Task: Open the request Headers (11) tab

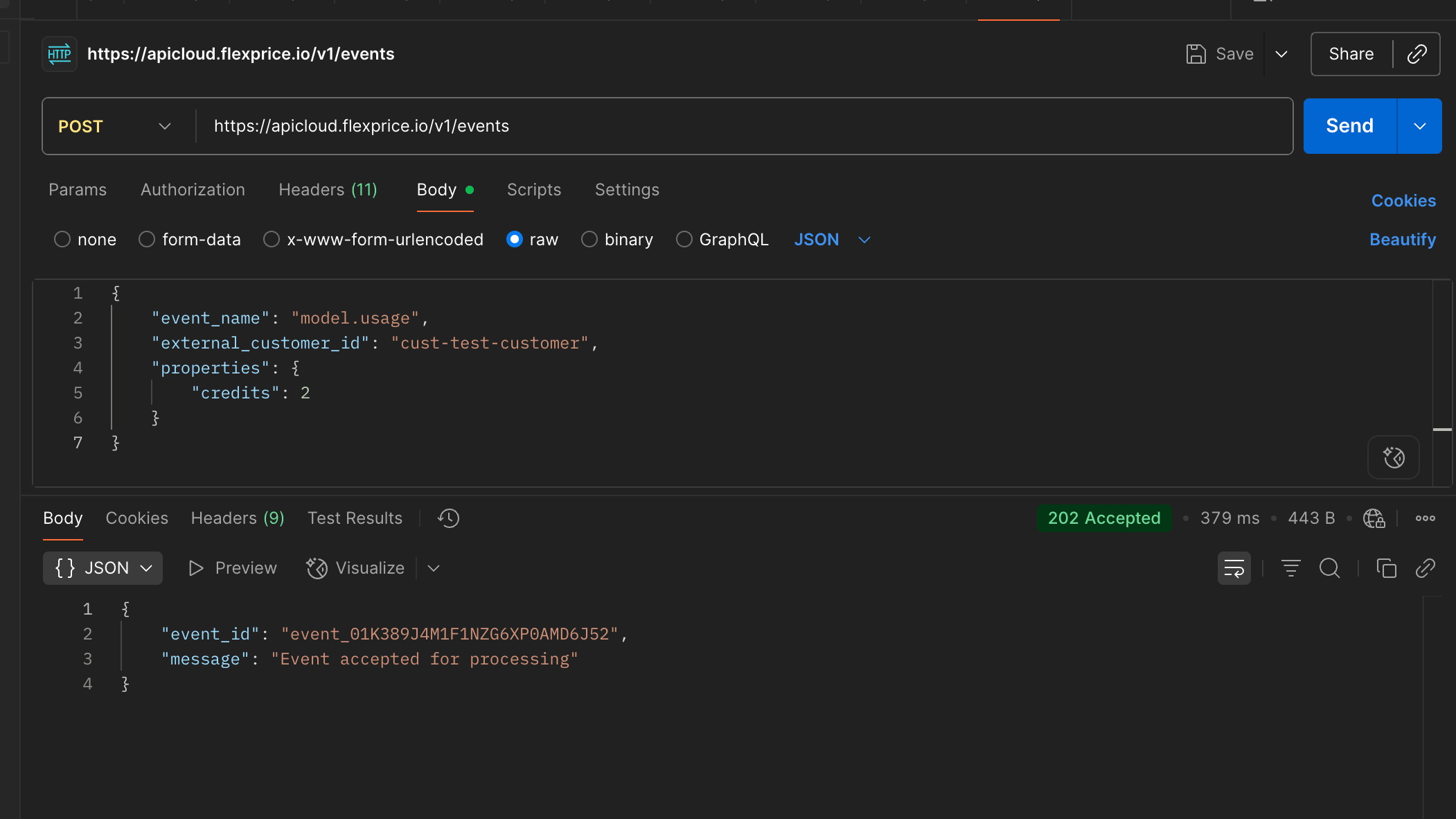Action: [328, 190]
